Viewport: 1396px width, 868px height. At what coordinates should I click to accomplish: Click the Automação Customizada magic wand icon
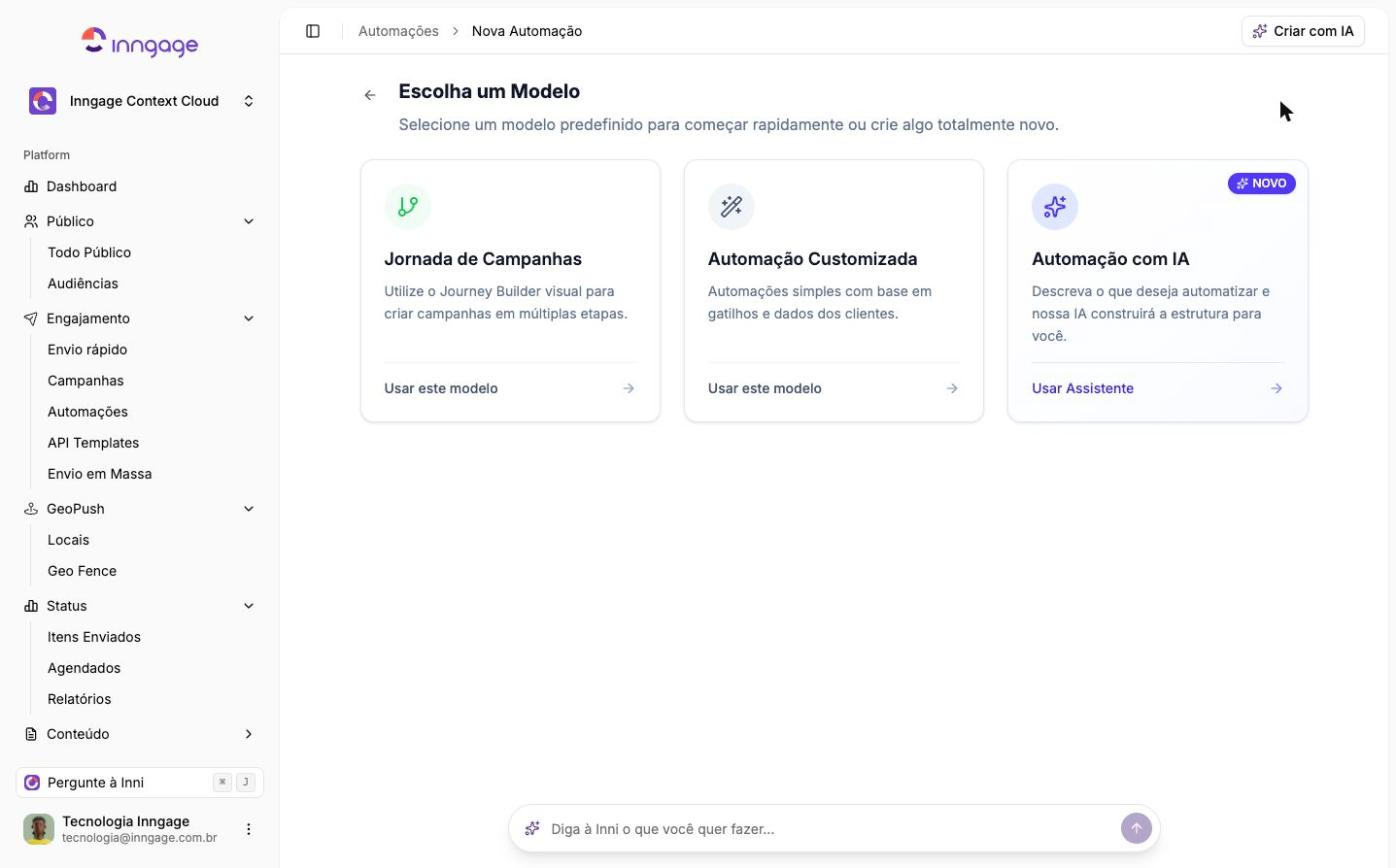pyautogui.click(x=731, y=206)
